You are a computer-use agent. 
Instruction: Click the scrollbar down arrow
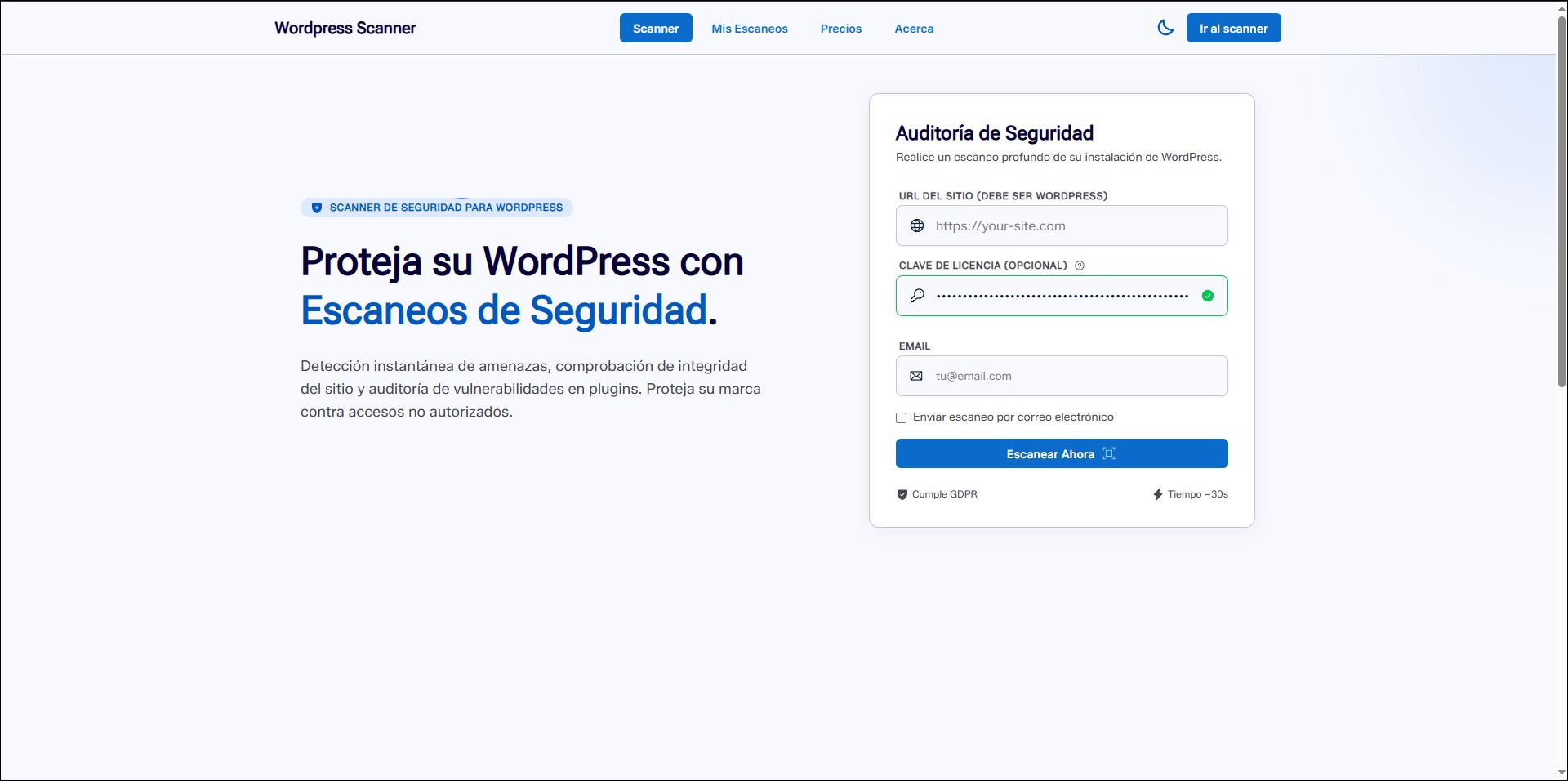1561,773
